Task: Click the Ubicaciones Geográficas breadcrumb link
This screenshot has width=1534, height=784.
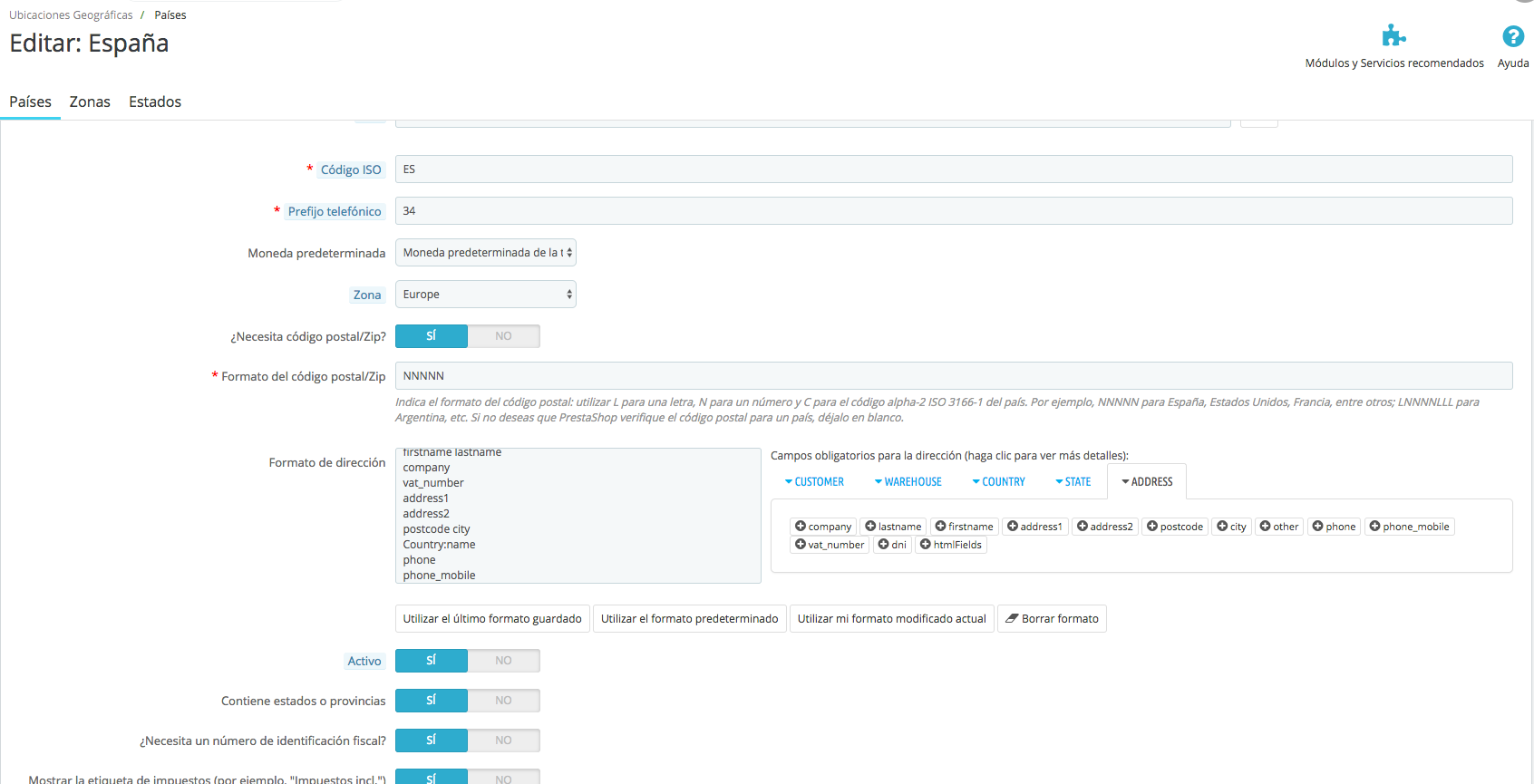Action: [71, 15]
